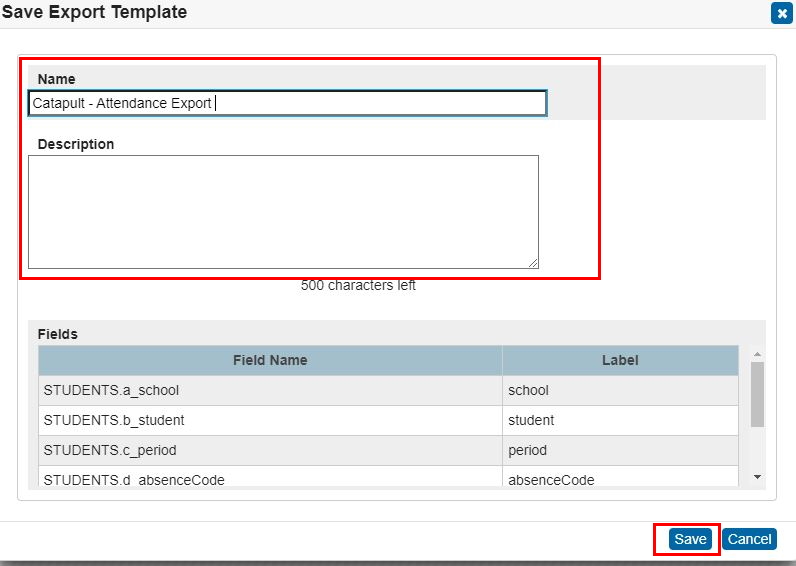Click the 'Save Export Template' dialog title
This screenshot has width=796, height=566.
tap(94, 12)
